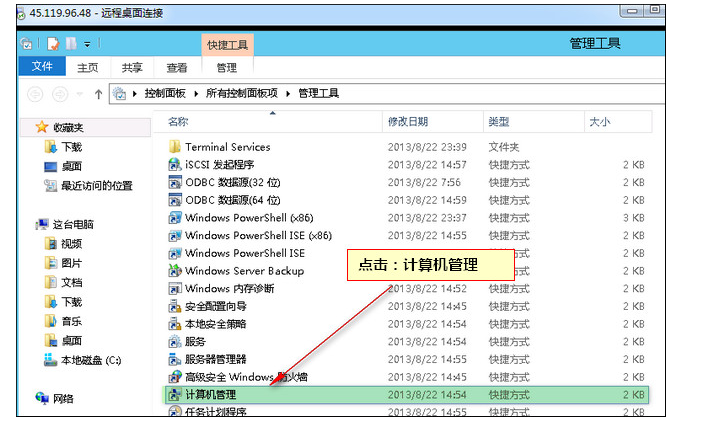The image size is (712, 437).
Task: Open Windows PowerShell ISE (x86) shortcut
Action: (257, 236)
